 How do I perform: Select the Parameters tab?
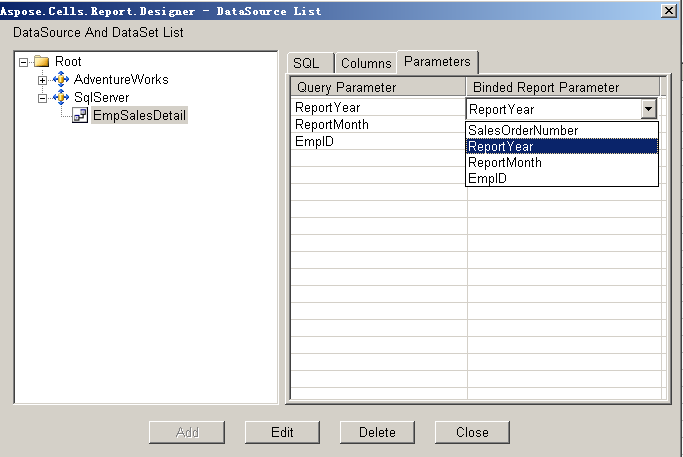[437, 61]
